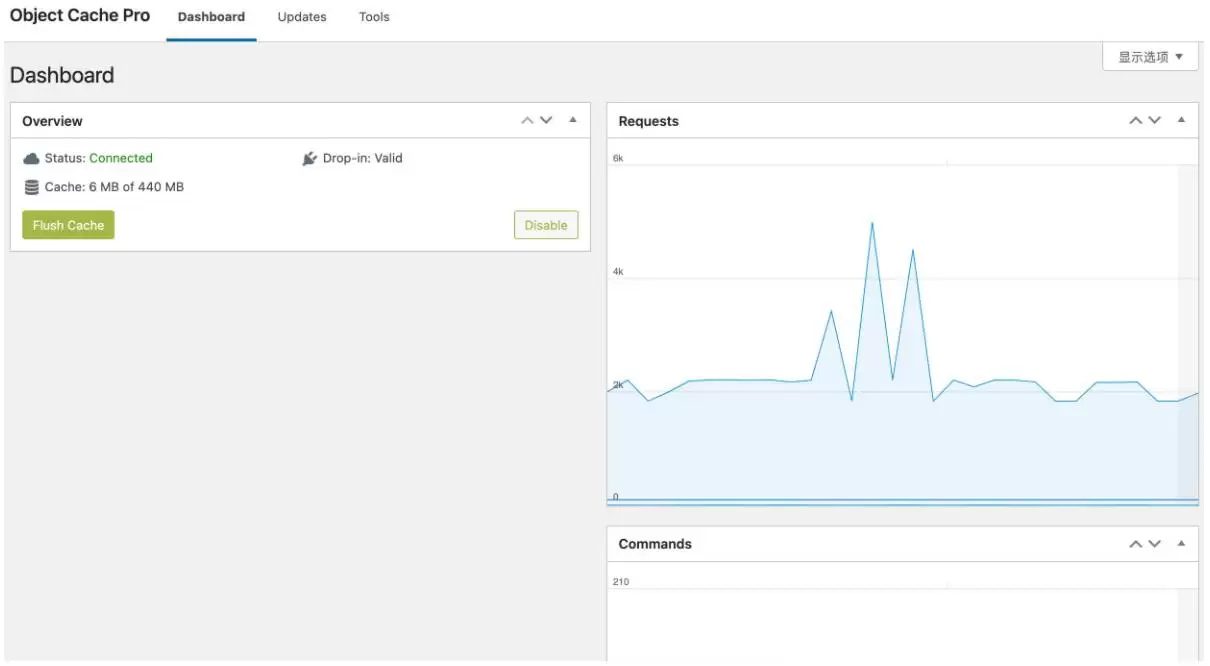Click the 'Drop-in: Valid' text
Screen dimensions: 1210x666
(x=363, y=158)
